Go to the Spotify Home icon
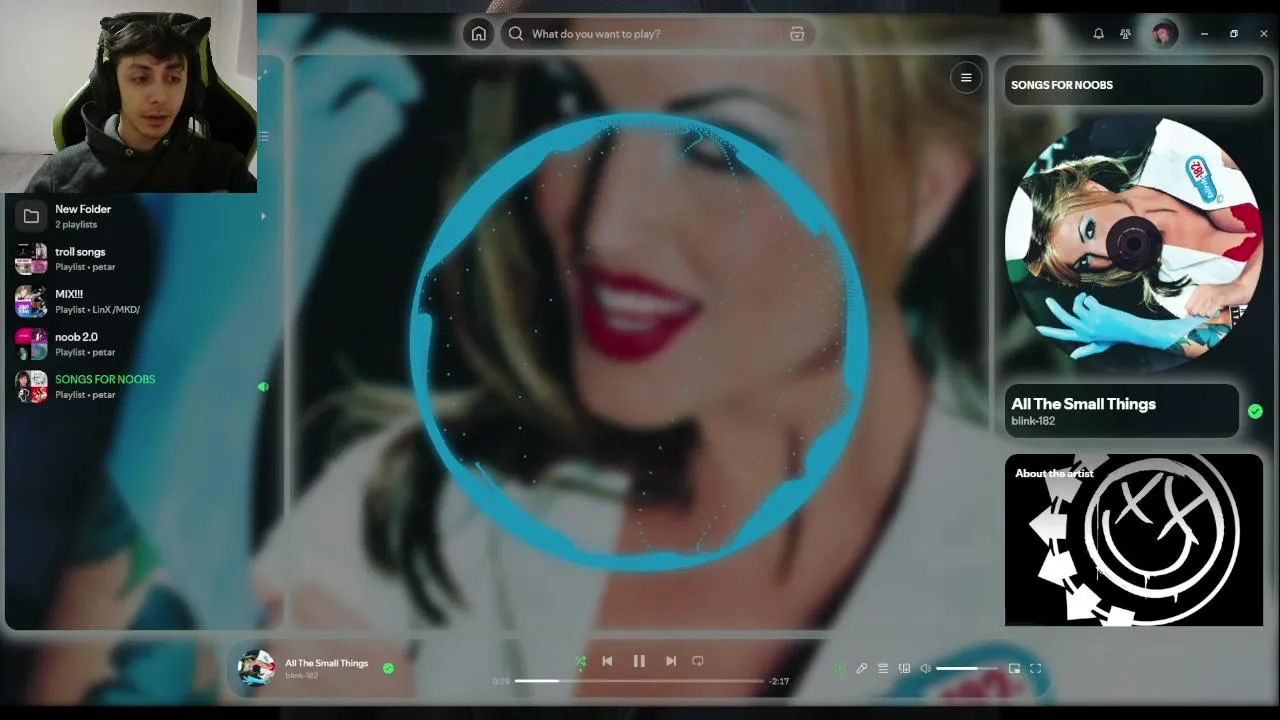 (x=479, y=34)
